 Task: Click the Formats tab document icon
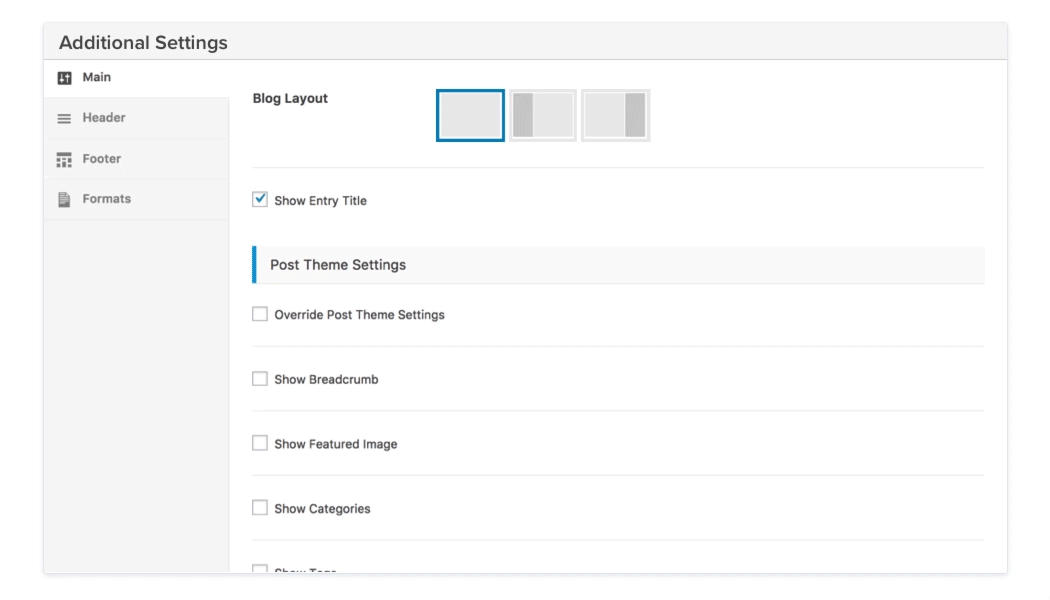coord(64,199)
